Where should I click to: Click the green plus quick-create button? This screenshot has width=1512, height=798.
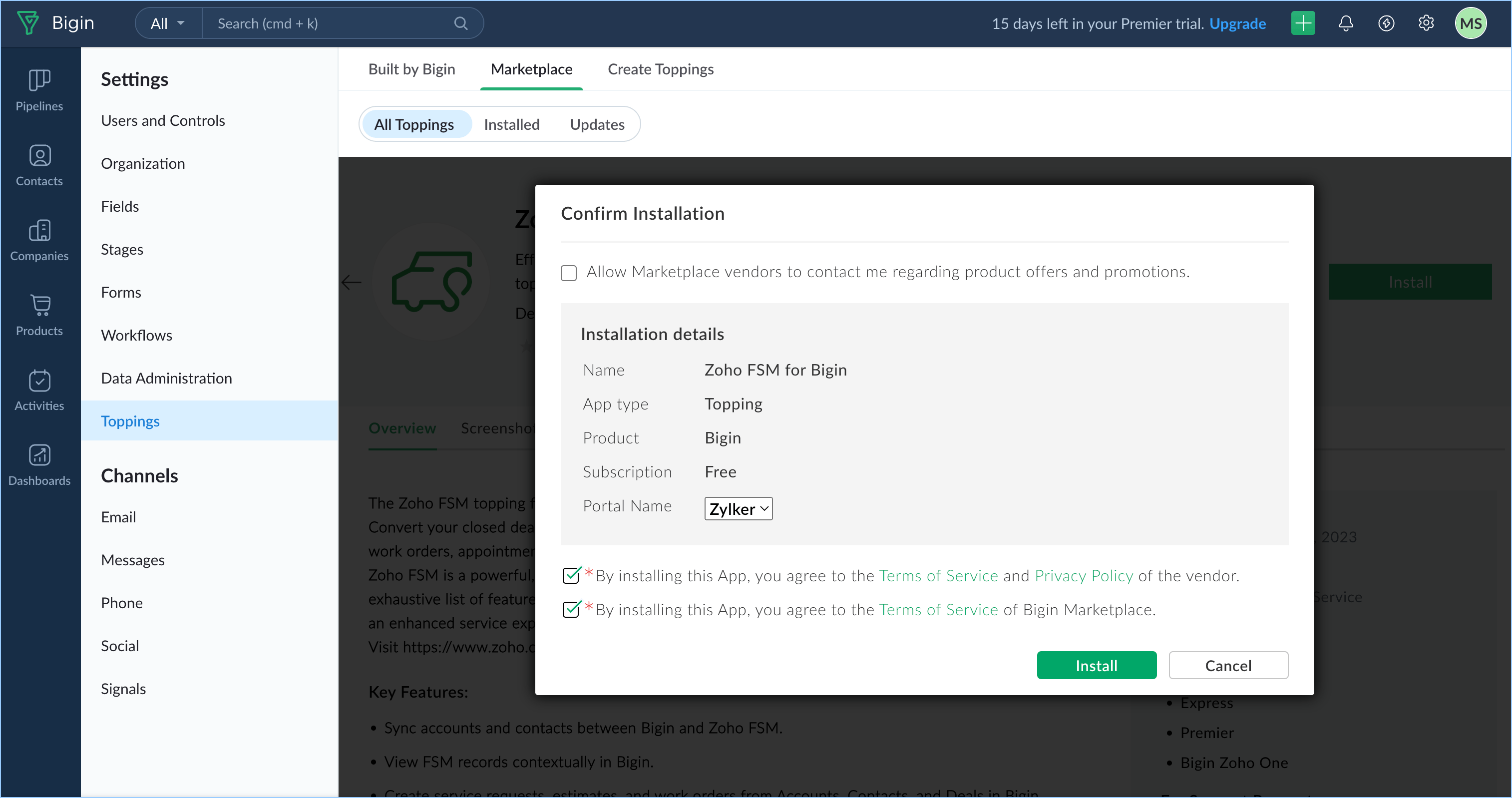[1303, 23]
